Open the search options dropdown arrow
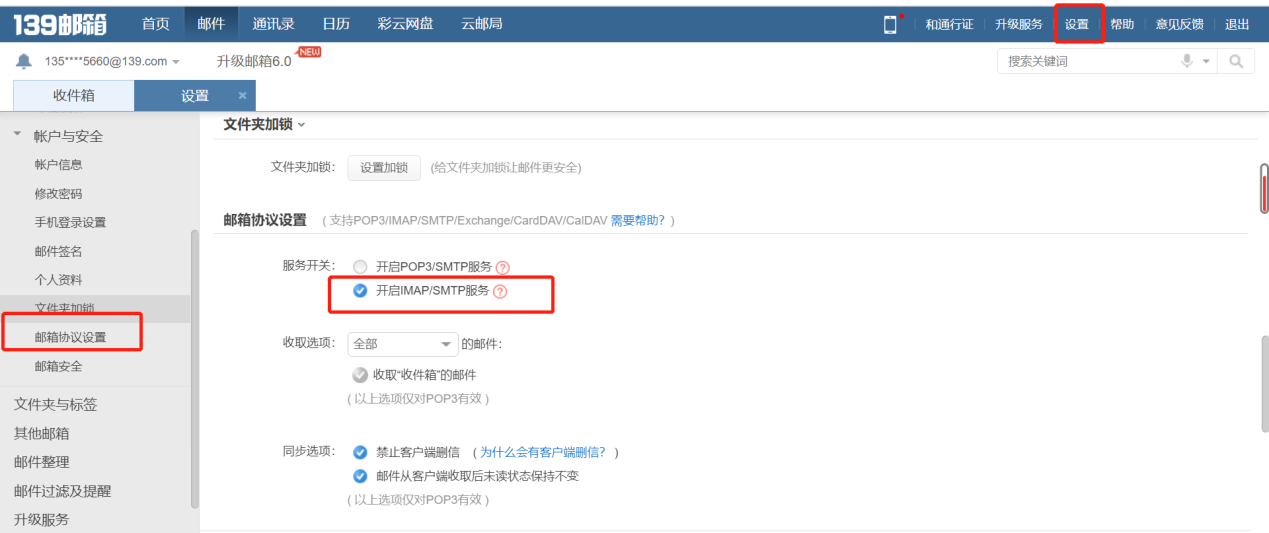 tap(1206, 61)
